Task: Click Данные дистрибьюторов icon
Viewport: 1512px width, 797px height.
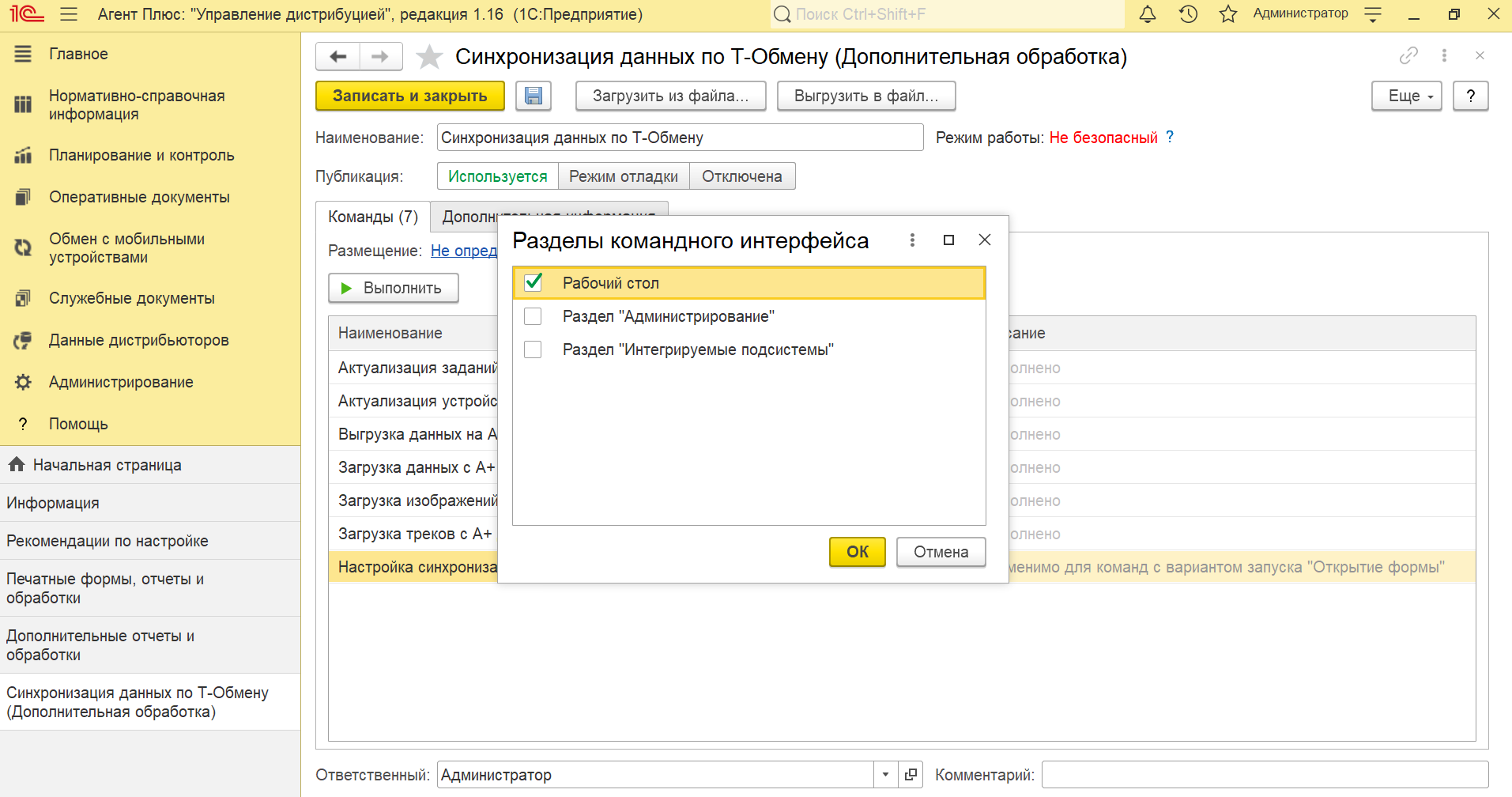Action: point(23,340)
